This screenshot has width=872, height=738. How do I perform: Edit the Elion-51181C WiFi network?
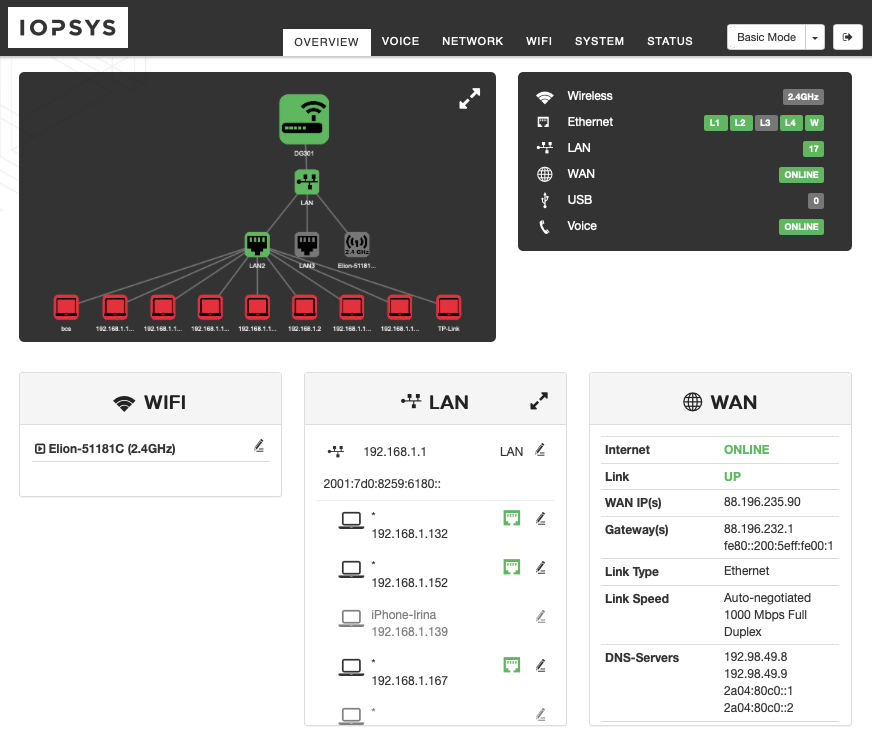[259, 447]
